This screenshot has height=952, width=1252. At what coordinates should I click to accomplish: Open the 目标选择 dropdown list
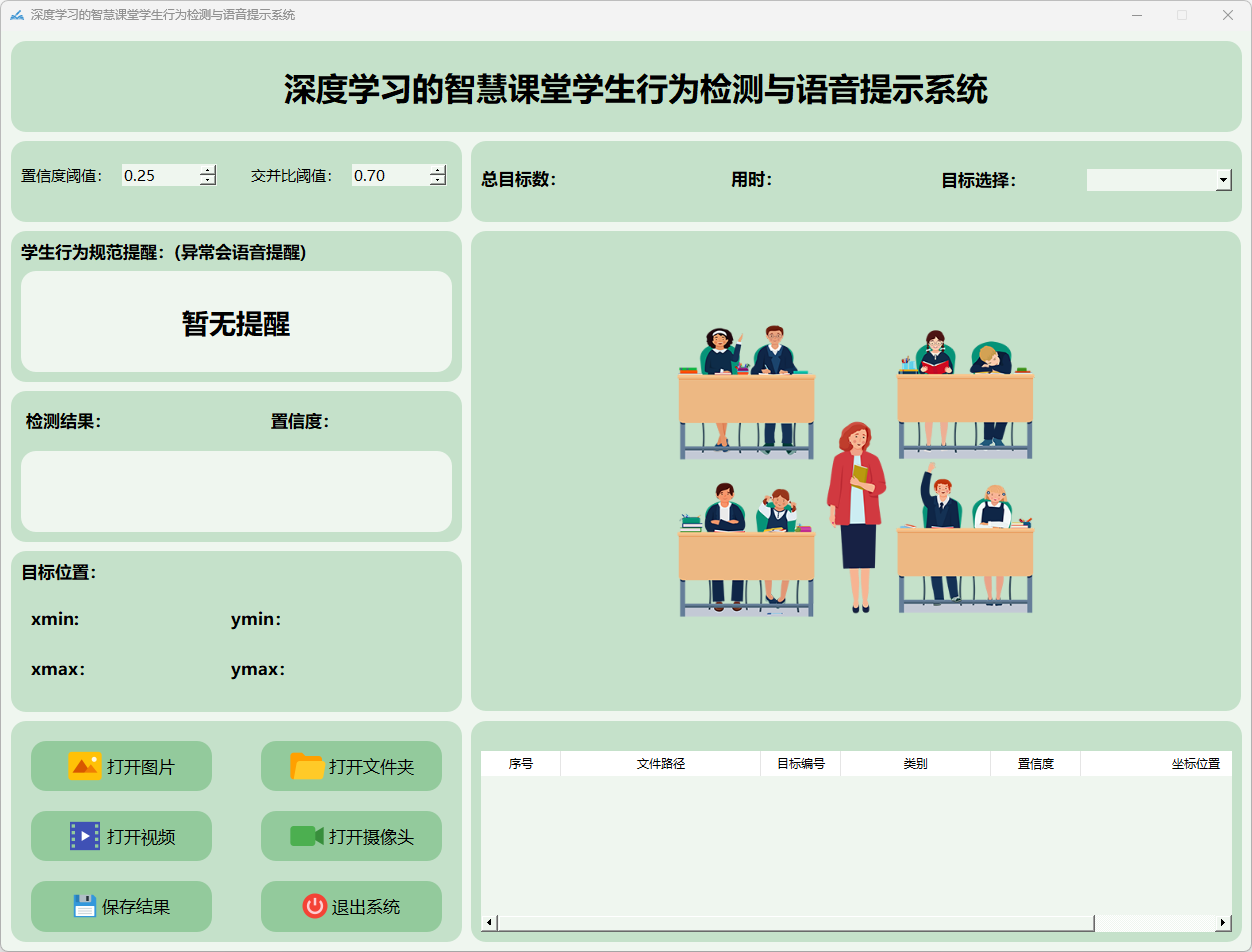point(1223,180)
